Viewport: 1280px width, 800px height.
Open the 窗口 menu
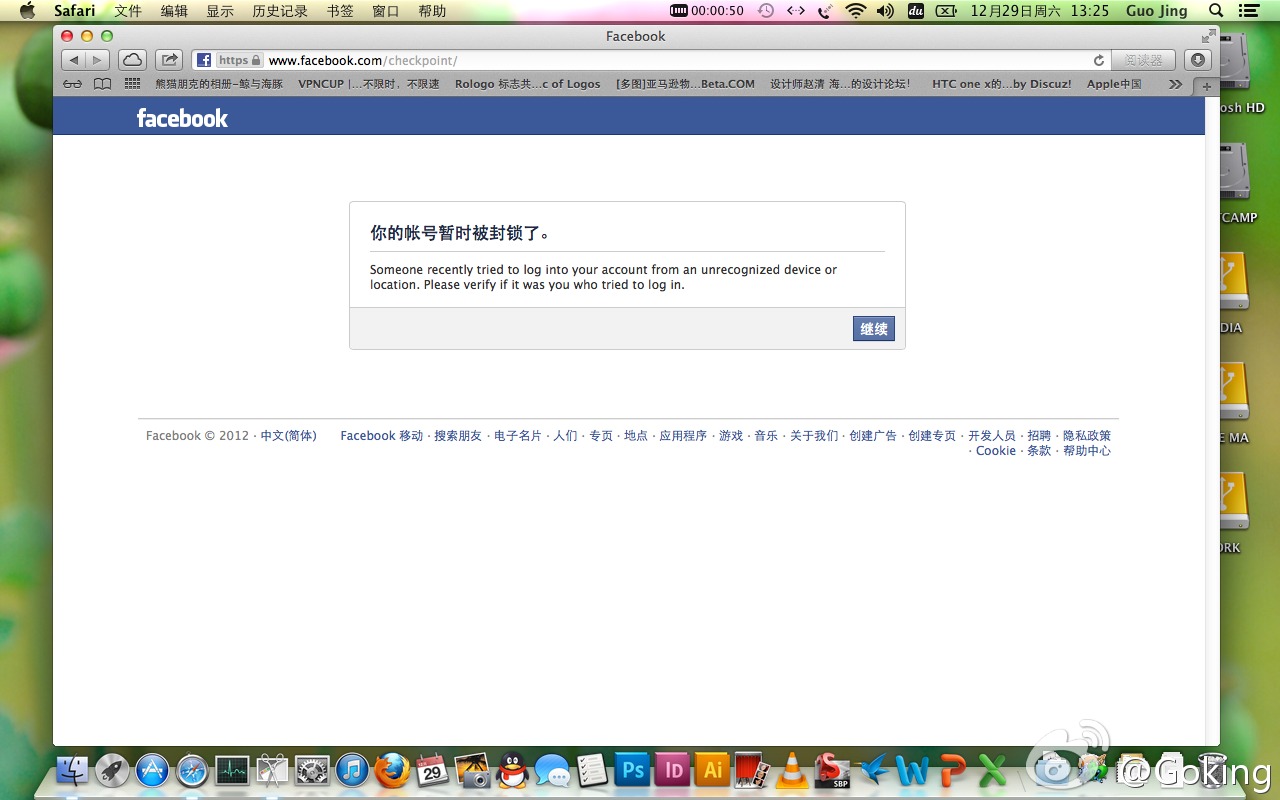(x=386, y=11)
